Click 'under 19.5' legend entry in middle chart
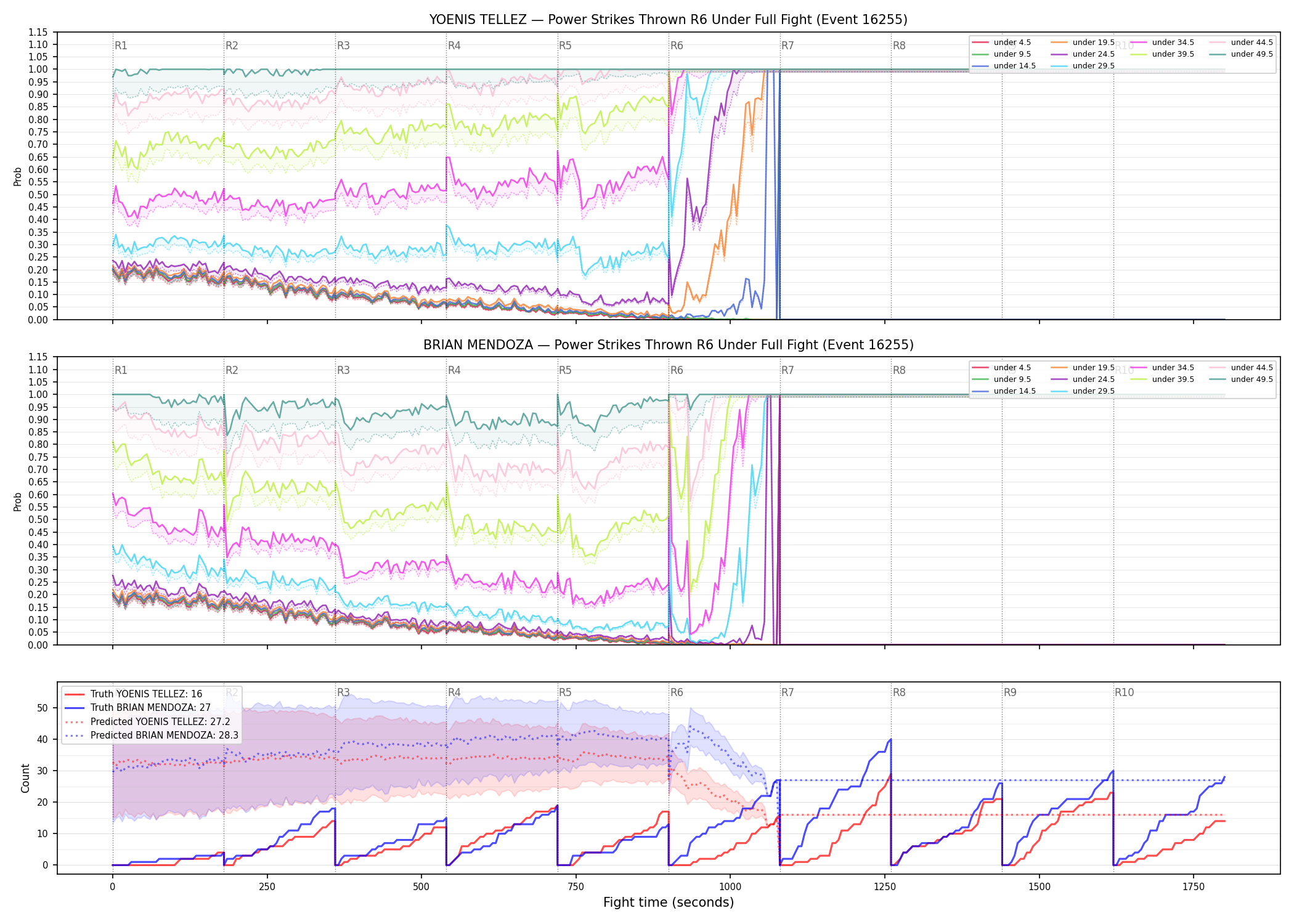Viewport: 1294px width, 924px height. (1083, 368)
